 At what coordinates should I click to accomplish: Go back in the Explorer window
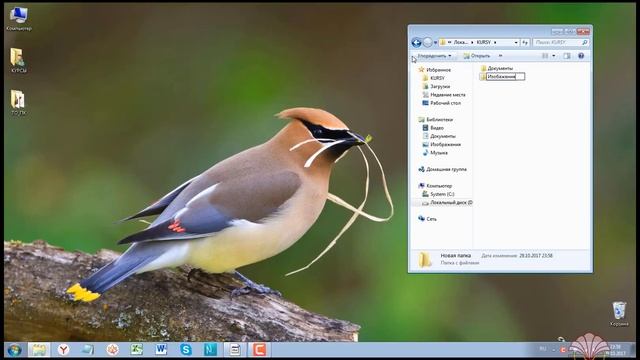[416, 42]
